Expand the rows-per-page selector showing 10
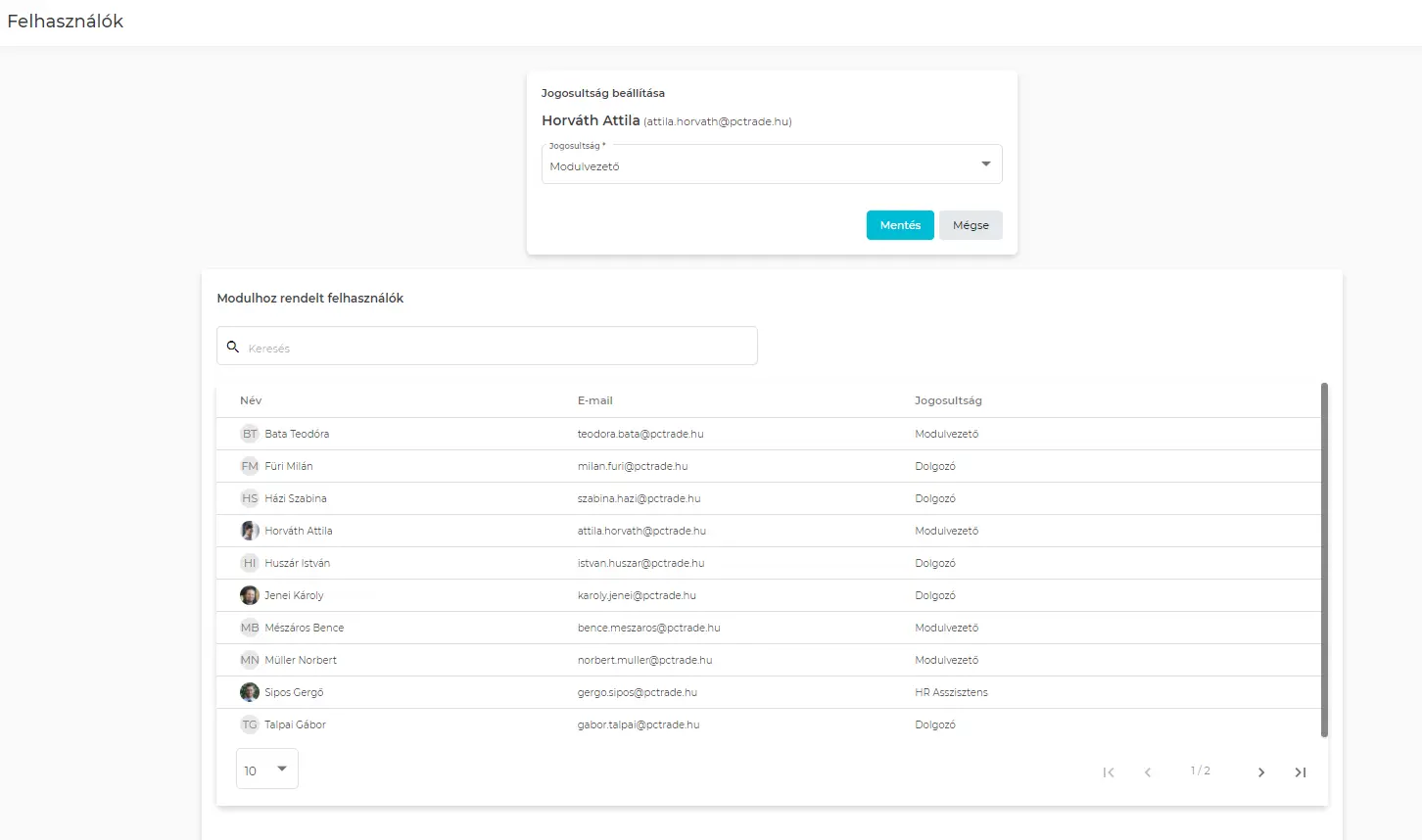1422x840 pixels. (x=266, y=770)
